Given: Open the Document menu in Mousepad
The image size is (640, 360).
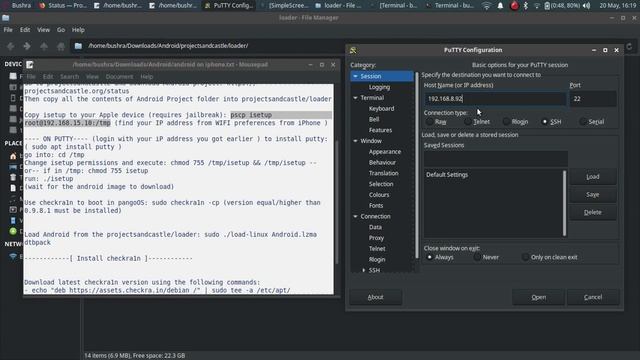Looking at the screenshot, I should 119,77.
